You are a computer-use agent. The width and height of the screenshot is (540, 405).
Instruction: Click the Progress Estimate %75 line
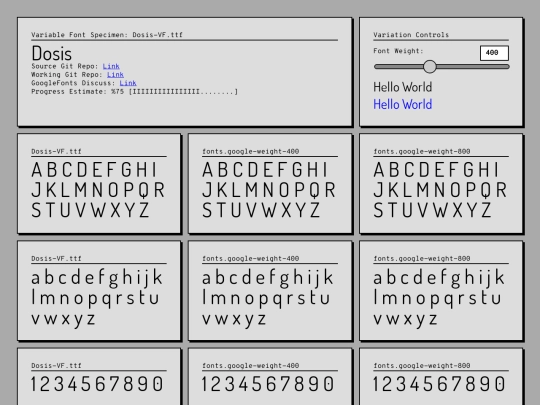tap(134, 92)
